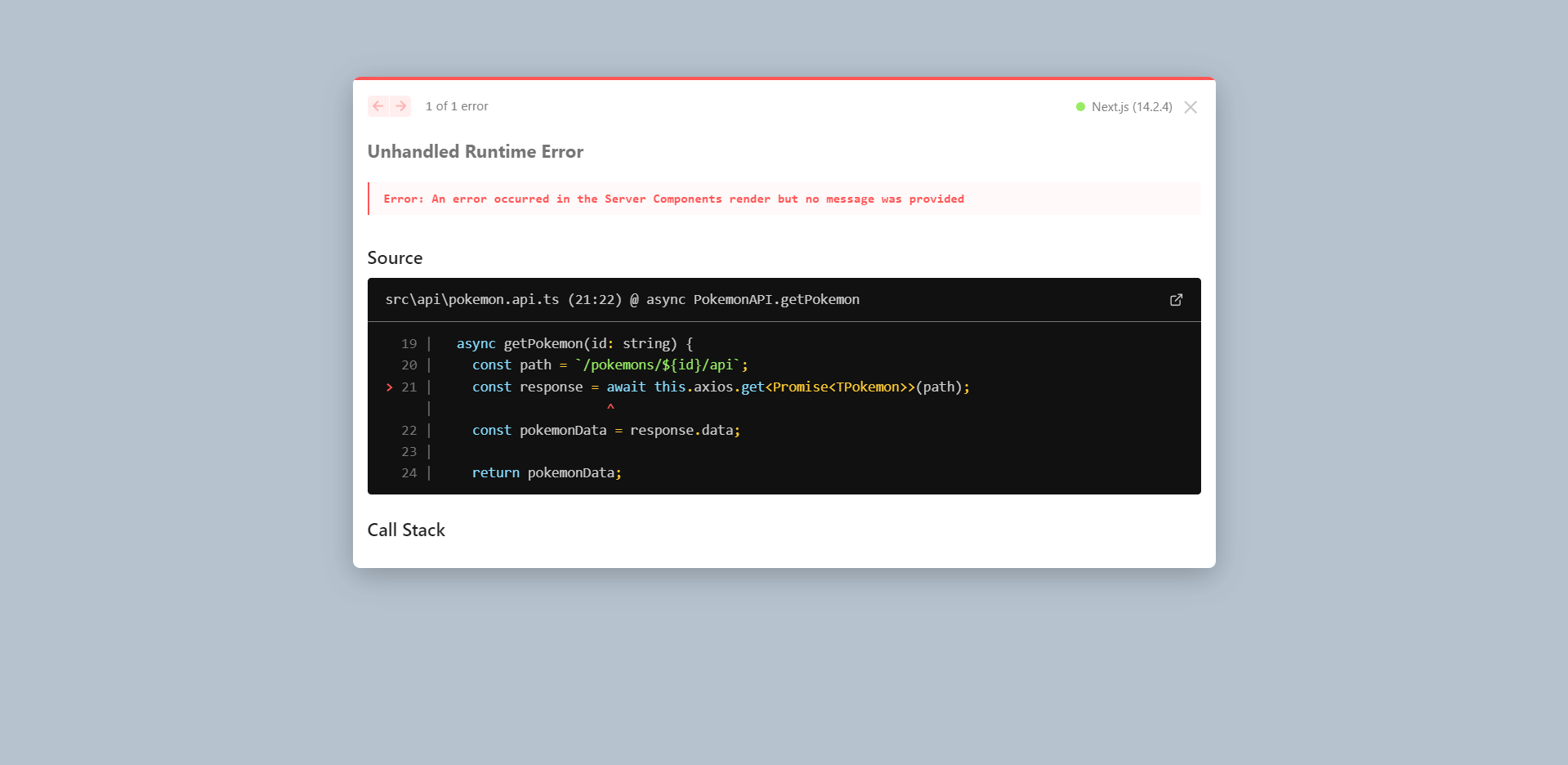This screenshot has height=765, width=1568.
Task: Click line number 23 in source
Action: [x=409, y=451]
